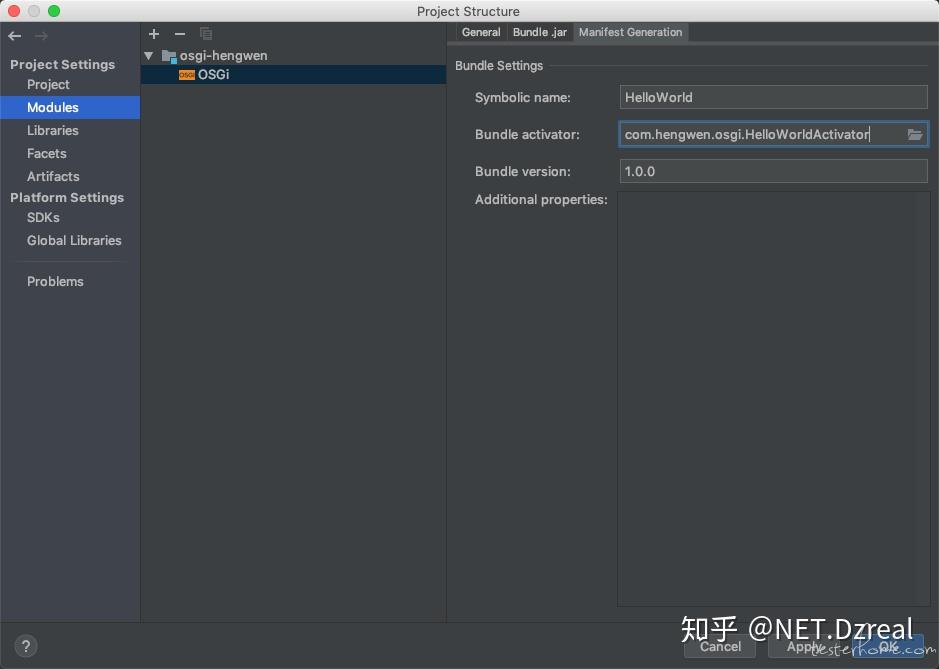This screenshot has width=939, height=669.
Task: Add a new module with the plus icon
Action: [154, 34]
